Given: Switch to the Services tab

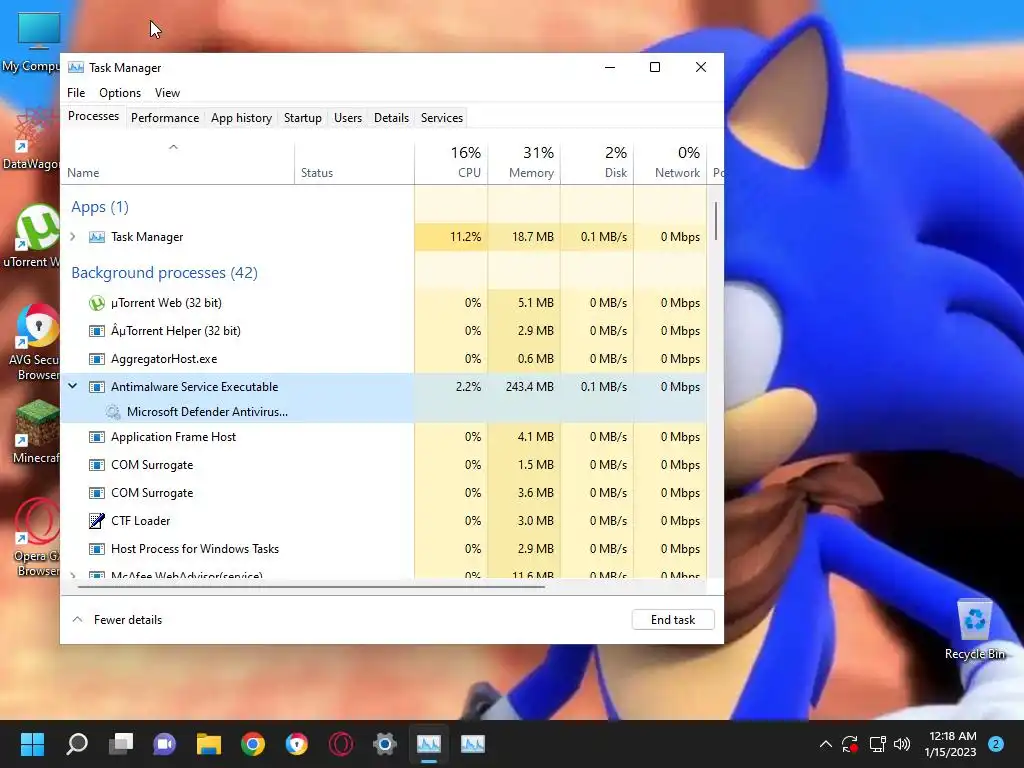Looking at the screenshot, I should 441,118.
